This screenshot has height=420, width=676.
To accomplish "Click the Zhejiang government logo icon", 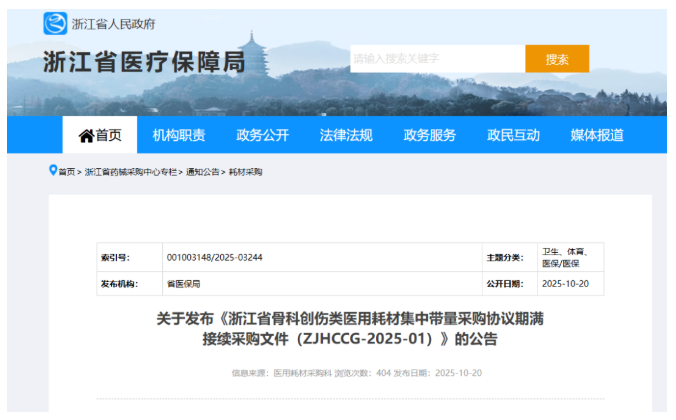I will (x=56, y=23).
